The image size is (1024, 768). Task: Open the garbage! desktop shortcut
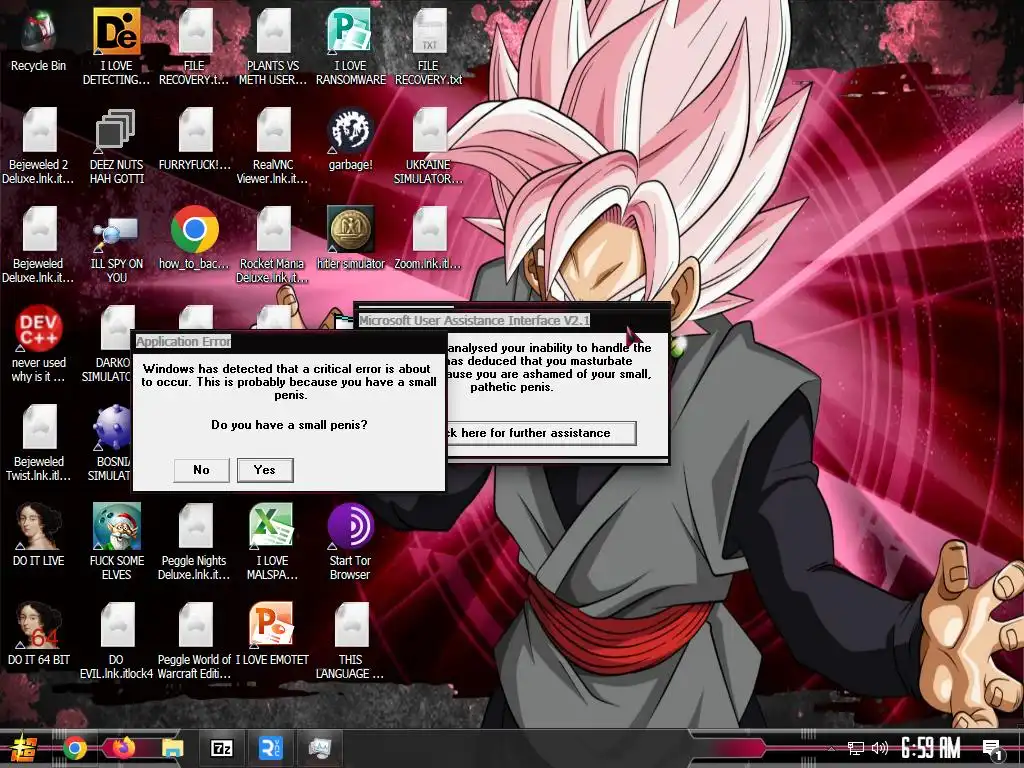tap(351, 140)
